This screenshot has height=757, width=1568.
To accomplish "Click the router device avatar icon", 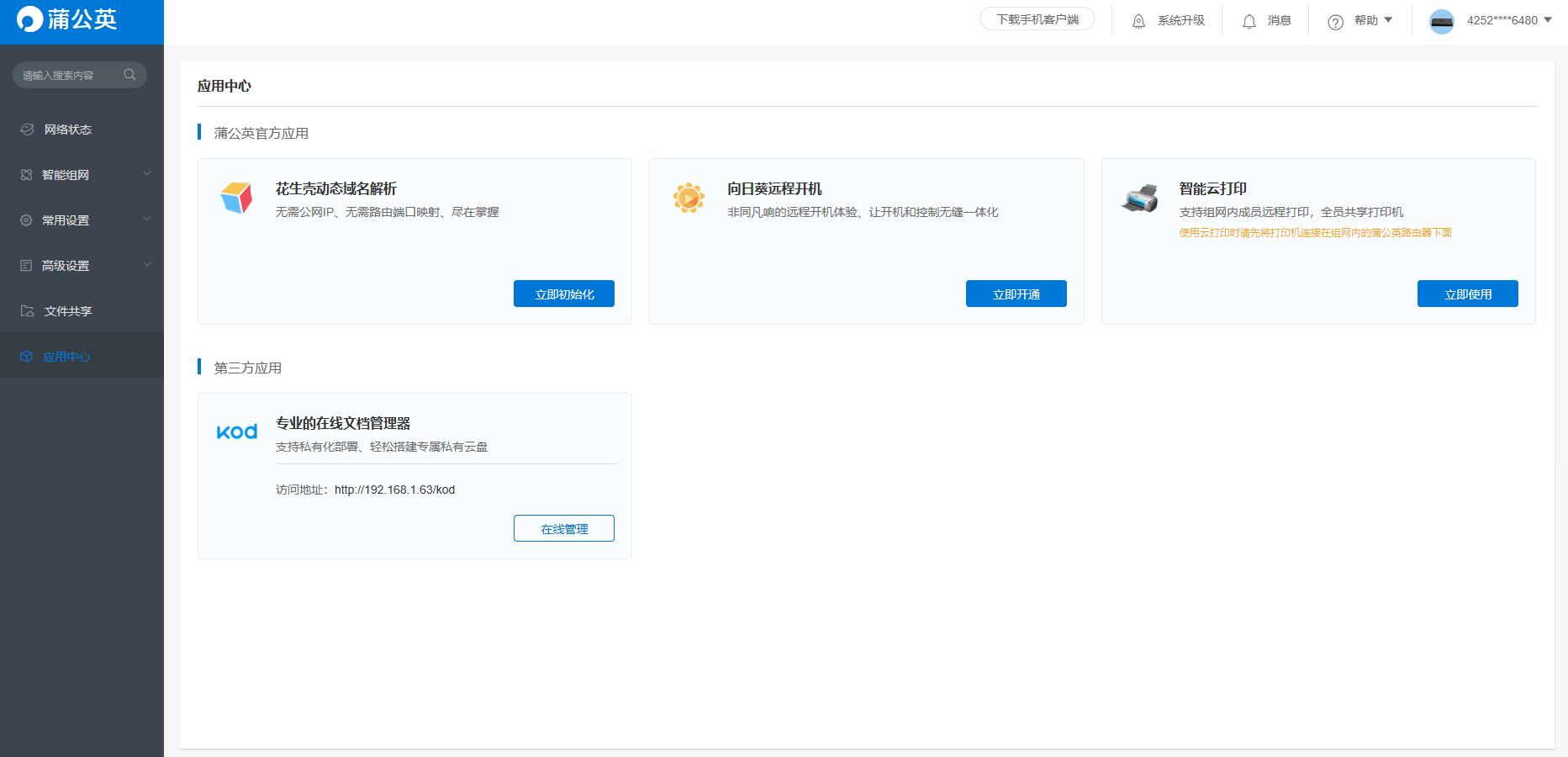I will tap(1442, 21).
